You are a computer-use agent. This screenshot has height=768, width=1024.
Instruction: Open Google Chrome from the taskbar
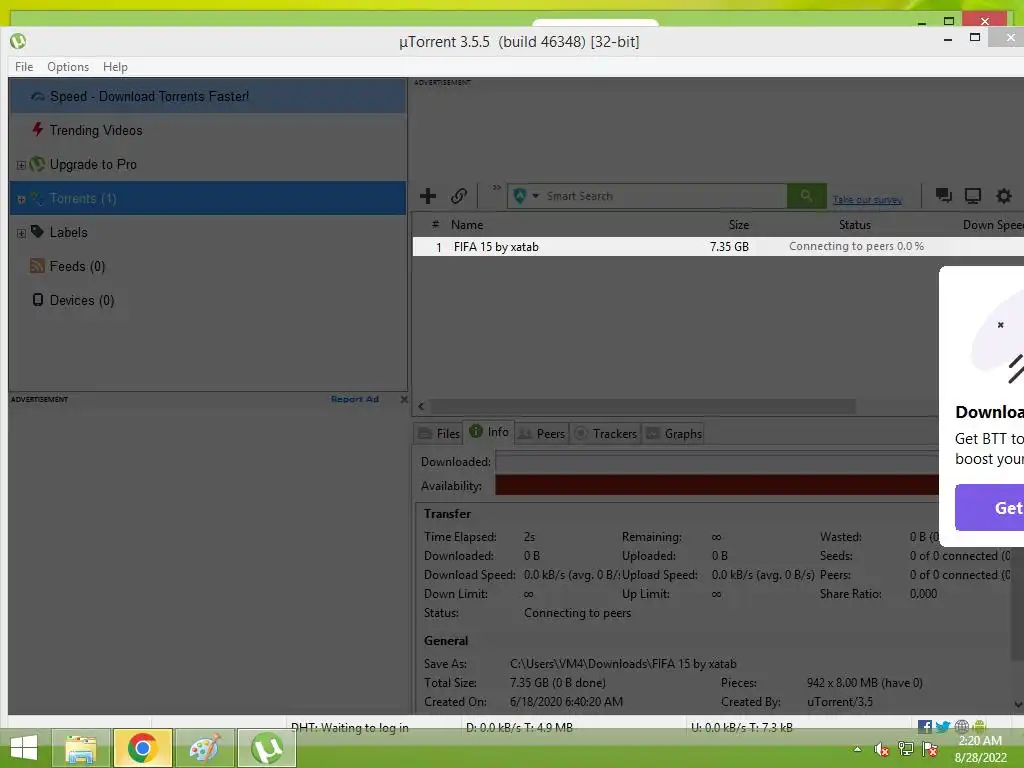142,748
